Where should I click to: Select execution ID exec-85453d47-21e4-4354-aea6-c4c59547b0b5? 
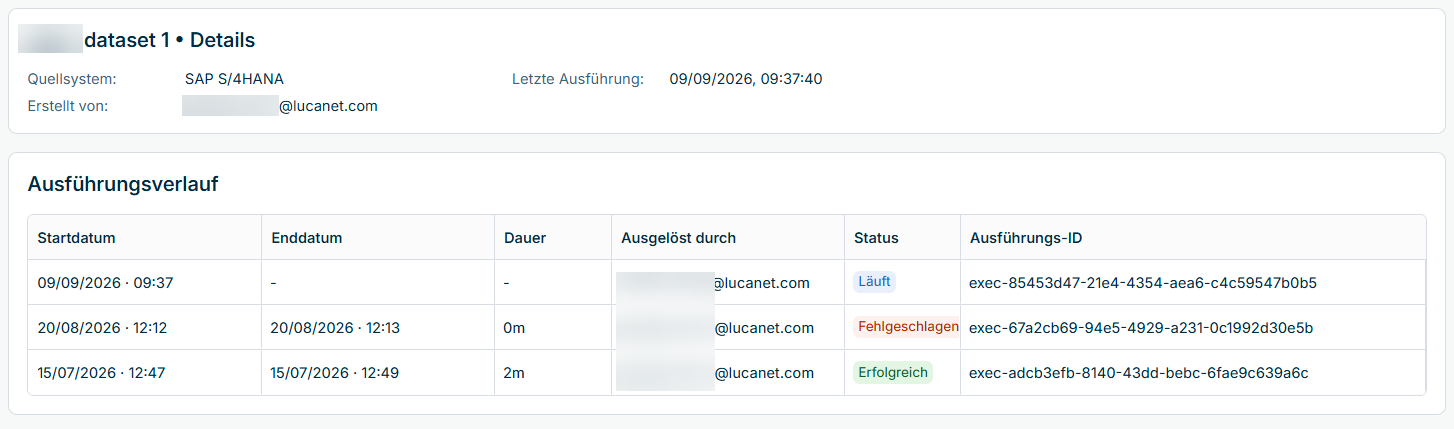(1143, 283)
